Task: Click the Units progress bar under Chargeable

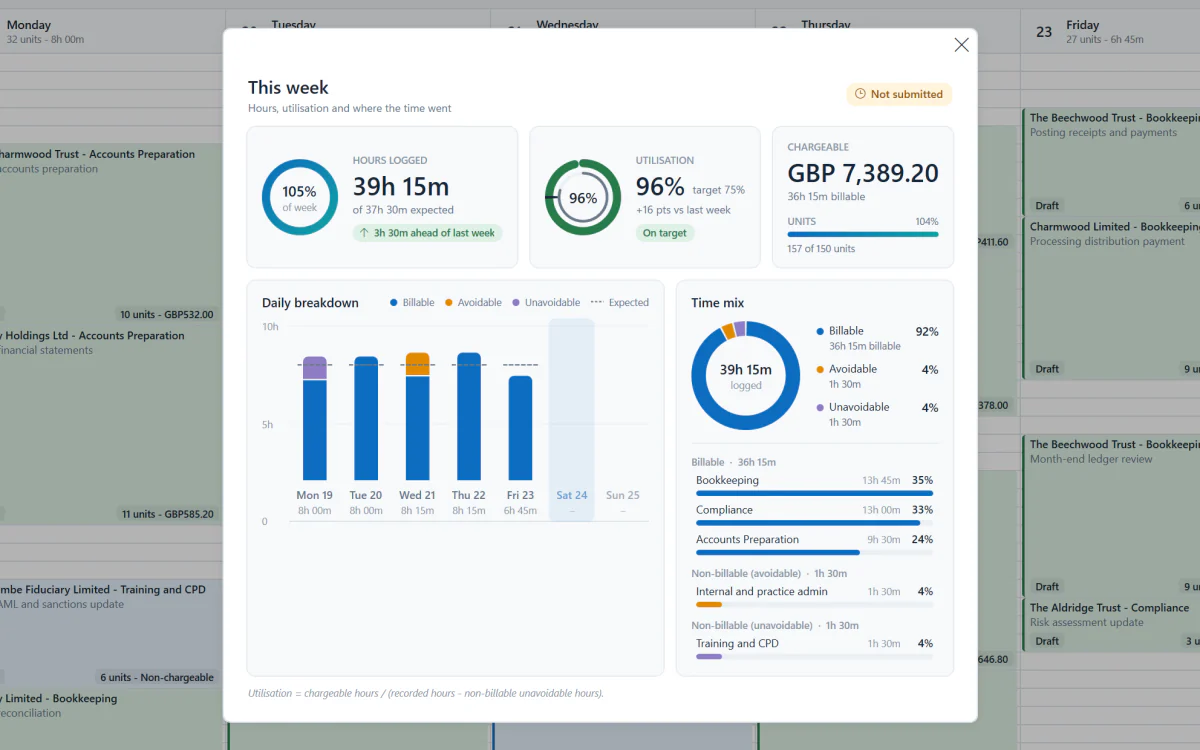Action: pyautogui.click(x=863, y=234)
